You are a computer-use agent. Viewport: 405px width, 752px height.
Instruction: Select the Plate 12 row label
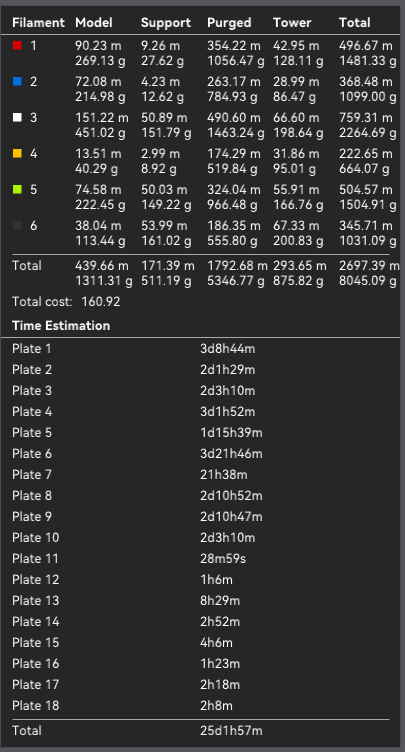[36, 579]
